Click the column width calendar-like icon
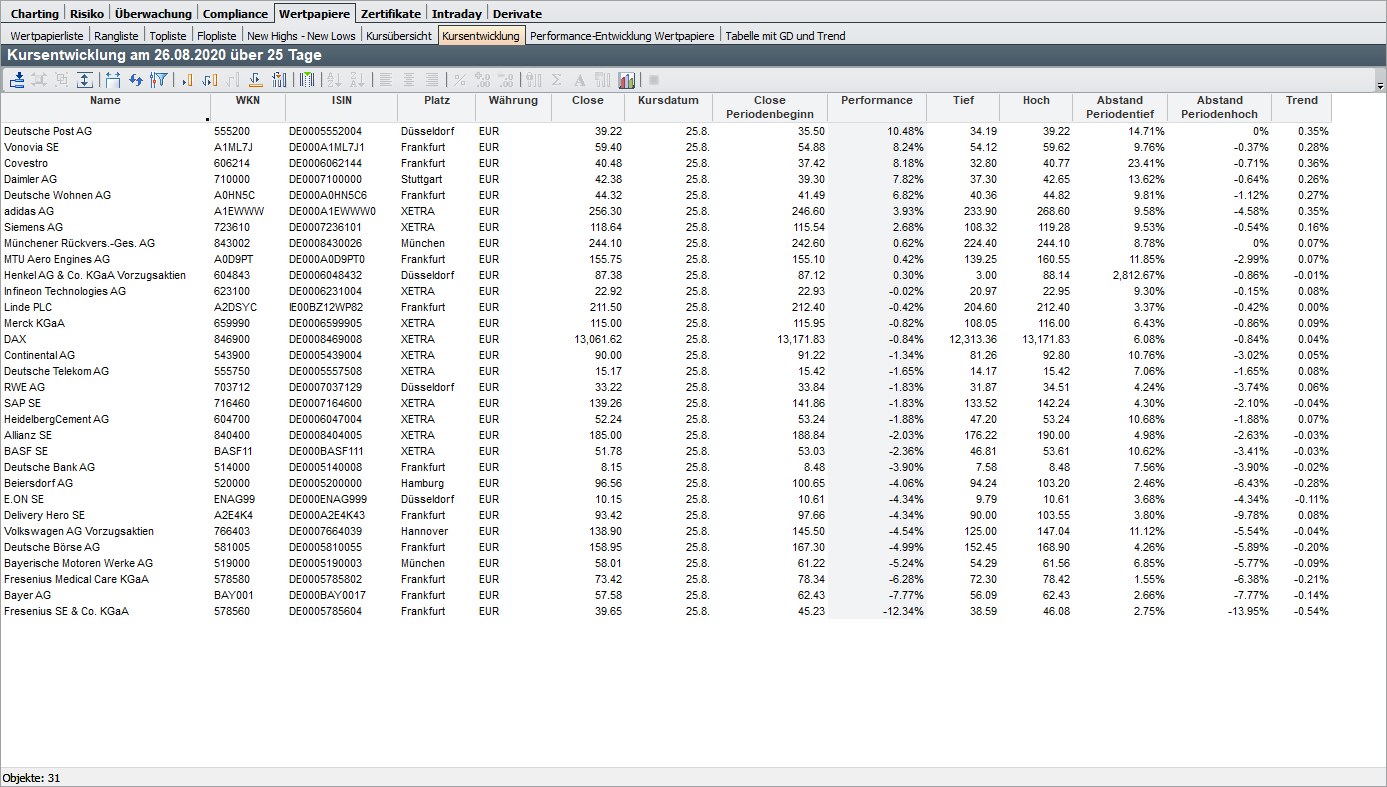Image resolution: width=1387 pixels, height=787 pixels. coord(112,80)
